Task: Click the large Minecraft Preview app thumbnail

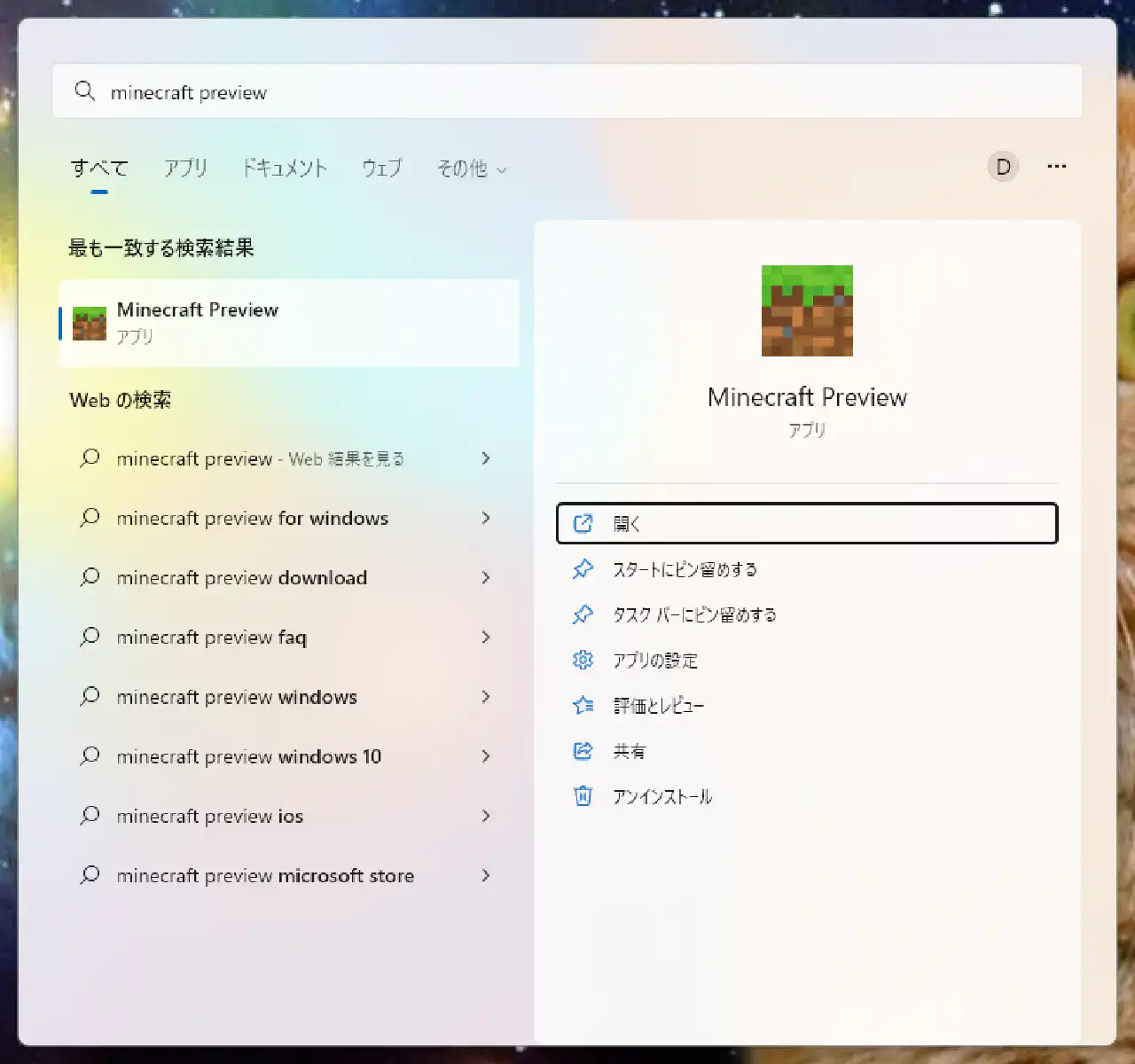Action: tap(807, 310)
